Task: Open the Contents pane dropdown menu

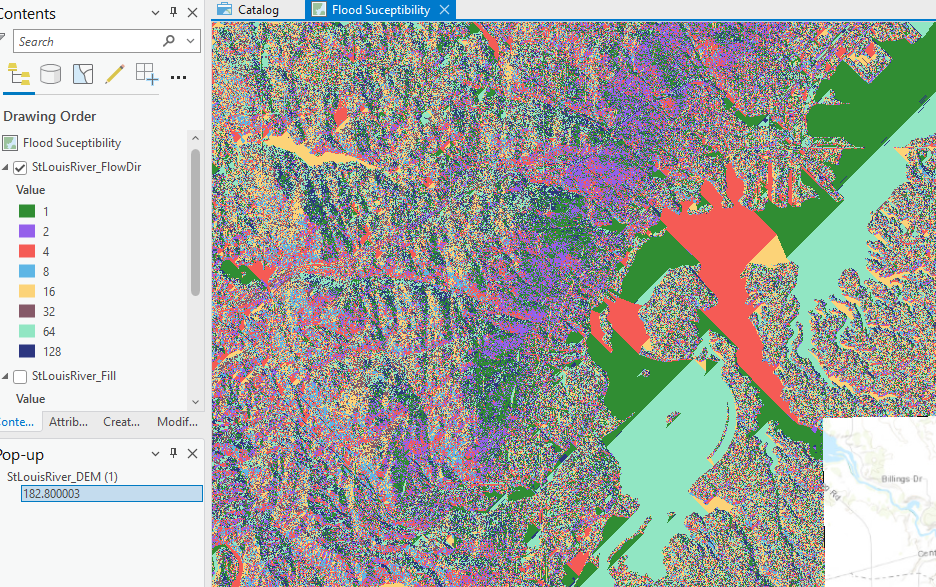Action: 154,13
